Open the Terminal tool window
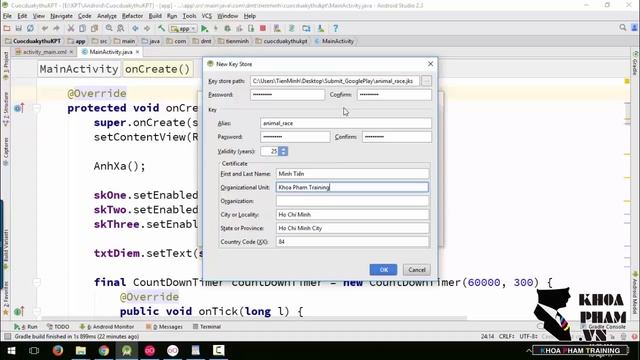The width and height of the screenshot is (640, 360). click(x=207, y=327)
